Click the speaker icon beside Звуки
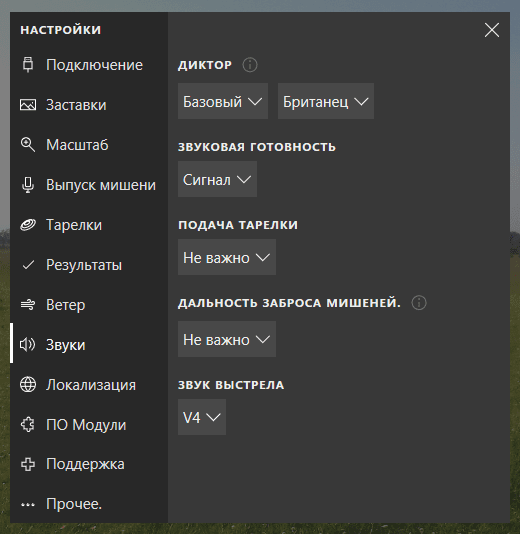This screenshot has height=534, width=520. [27, 345]
